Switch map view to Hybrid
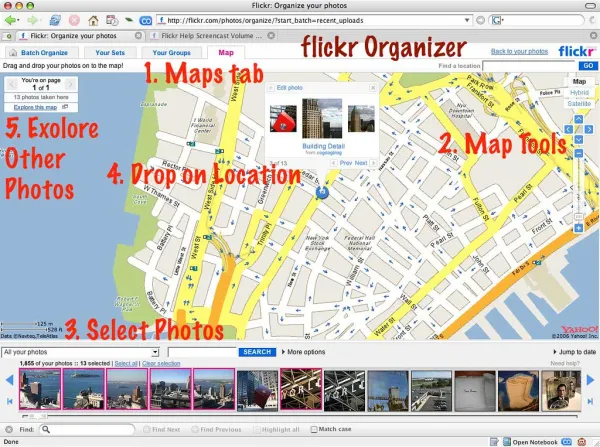The width and height of the screenshot is (600, 447). click(579, 93)
